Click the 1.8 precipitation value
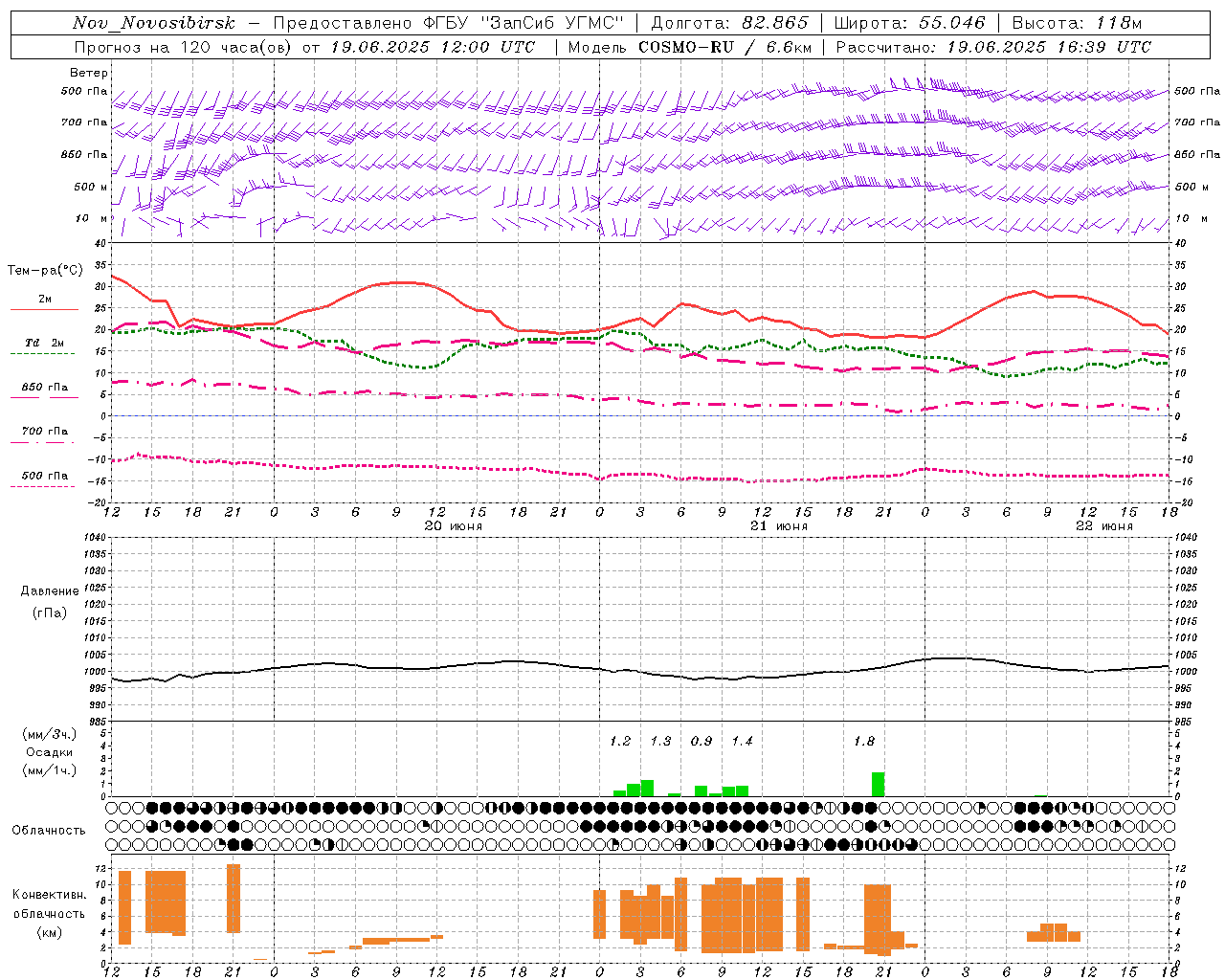Viewport: 1225px width, 980px height. click(864, 742)
